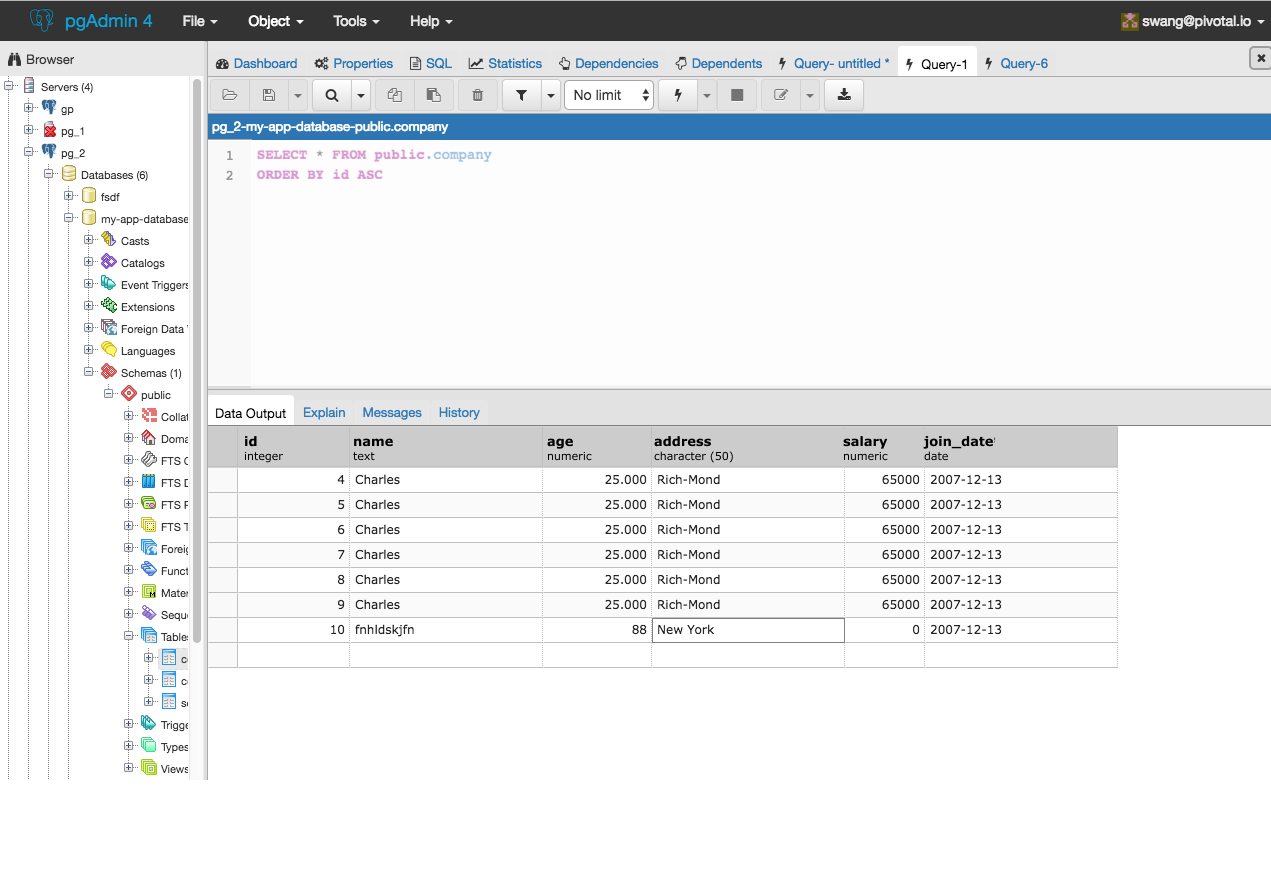Open the filter options dropdown arrow

pyautogui.click(x=551, y=95)
